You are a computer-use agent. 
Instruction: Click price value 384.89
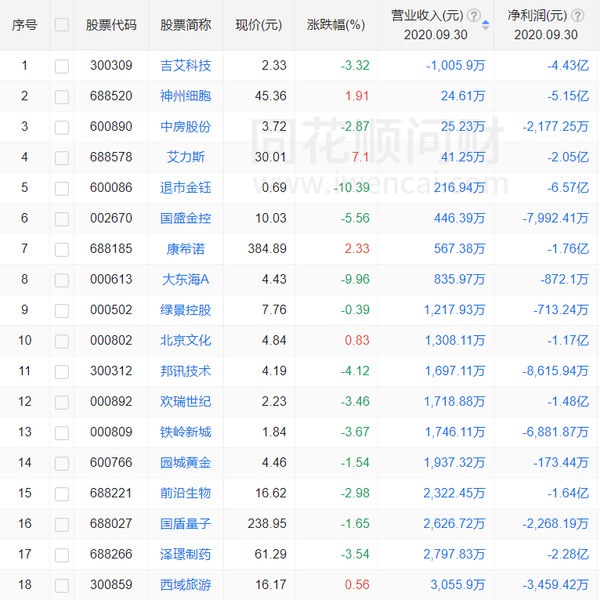click(267, 249)
